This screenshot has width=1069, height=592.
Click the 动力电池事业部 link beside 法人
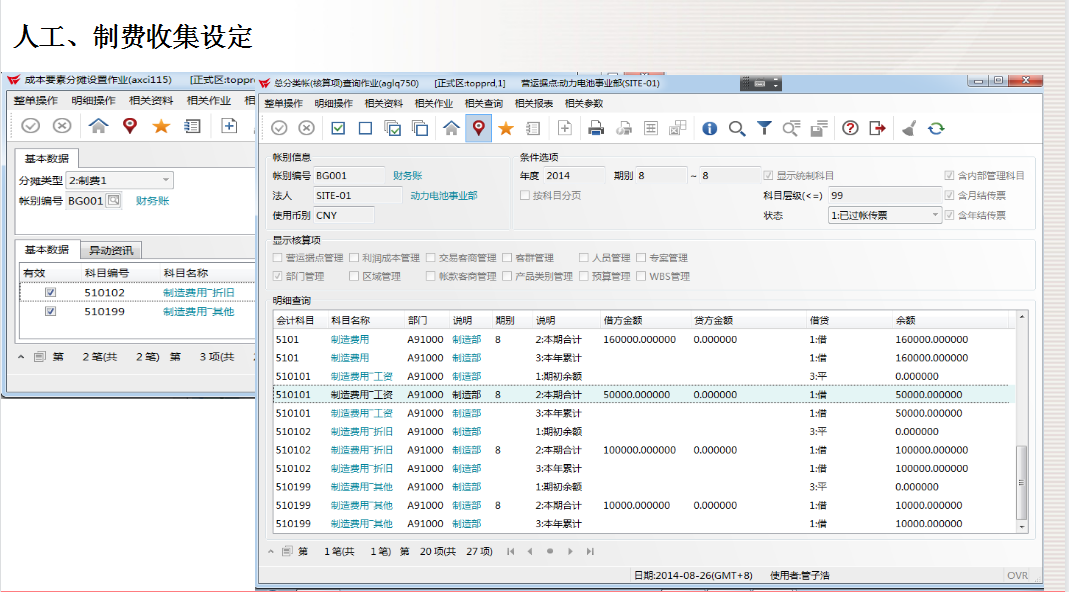pyautogui.click(x=444, y=195)
